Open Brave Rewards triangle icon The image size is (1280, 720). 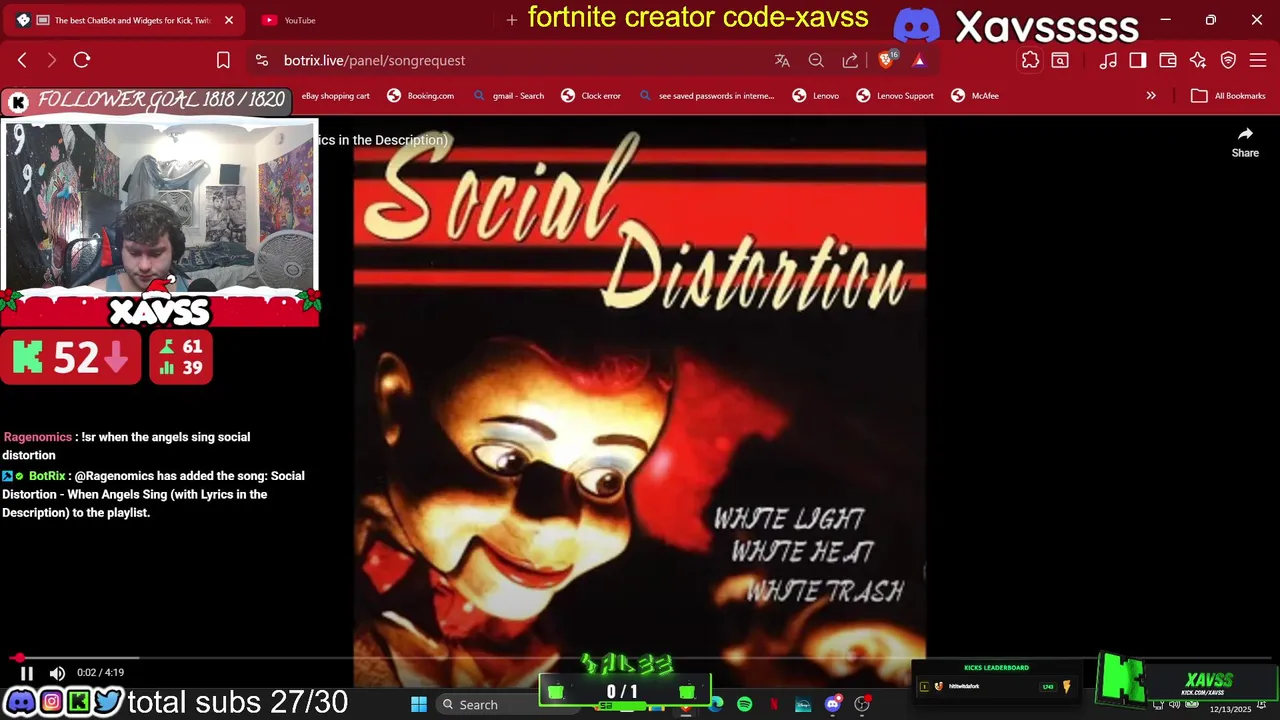point(919,60)
